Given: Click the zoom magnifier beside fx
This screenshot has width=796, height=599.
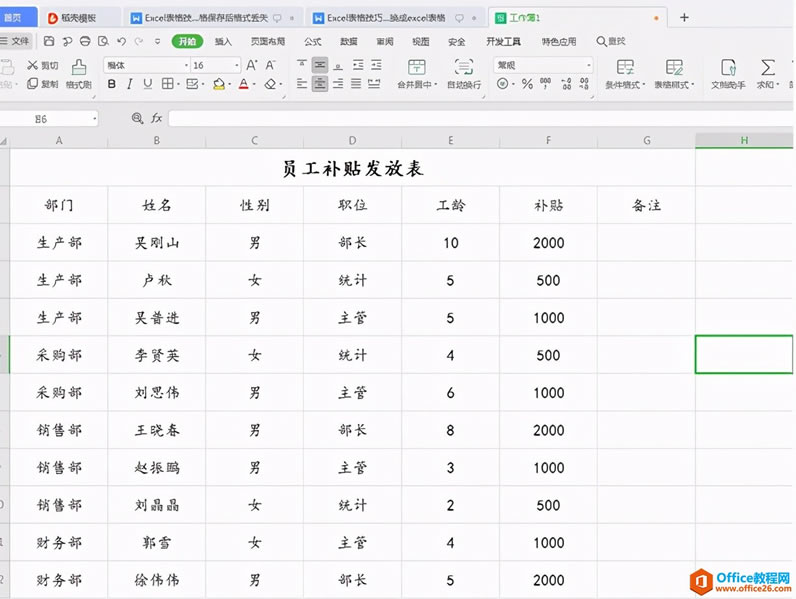Looking at the screenshot, I should 137,118.
